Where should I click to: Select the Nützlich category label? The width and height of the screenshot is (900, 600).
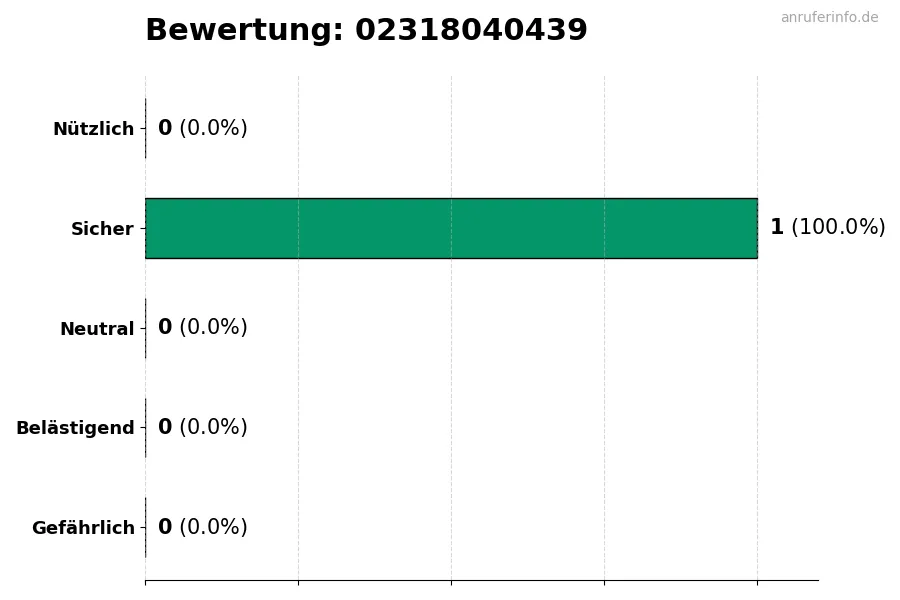pos(93,129)
